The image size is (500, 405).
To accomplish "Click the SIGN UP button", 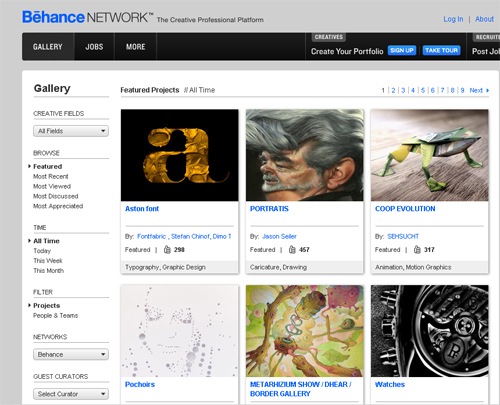I will (x=402, y=50).
